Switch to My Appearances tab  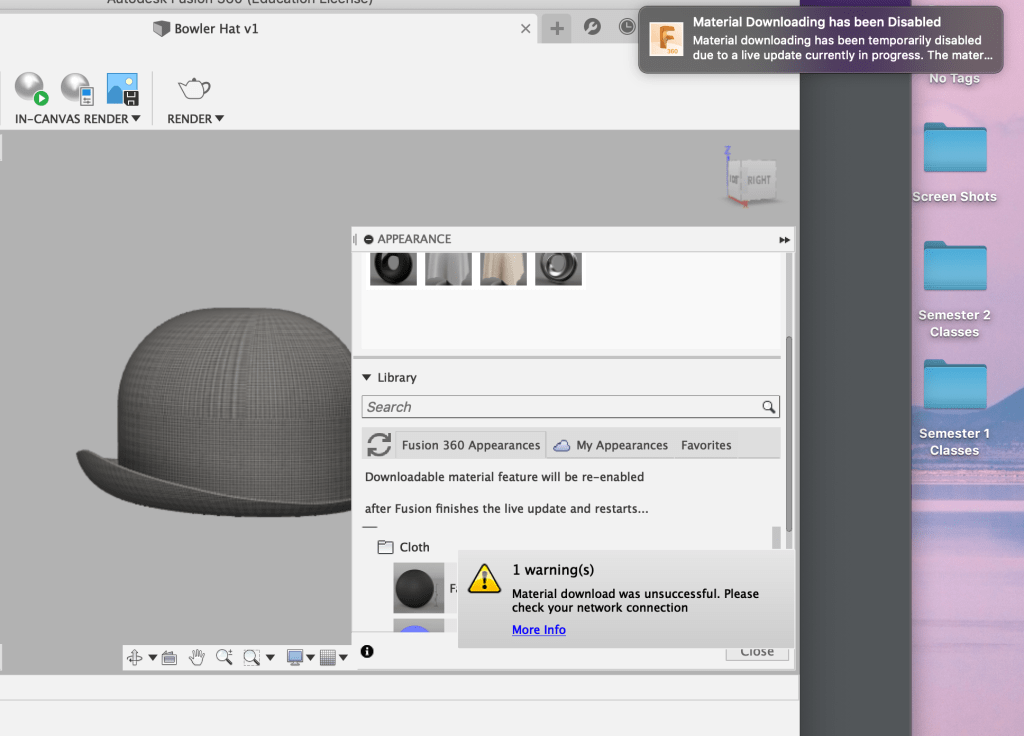click(x=621, y=445)
